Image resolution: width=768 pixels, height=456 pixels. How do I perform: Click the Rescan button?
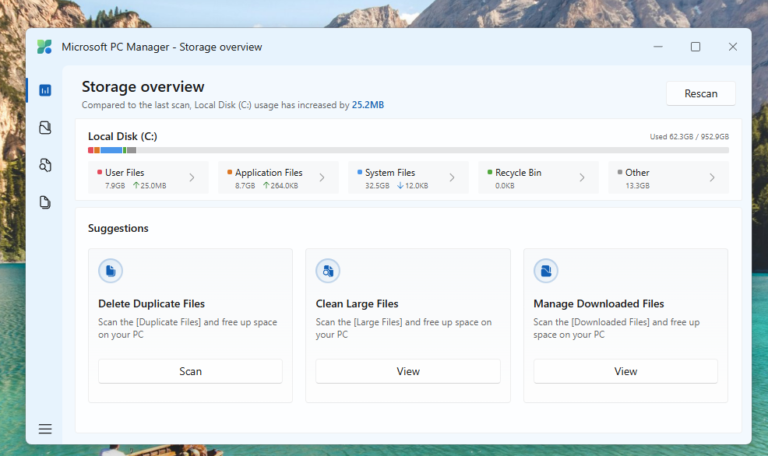pos(701,94)
